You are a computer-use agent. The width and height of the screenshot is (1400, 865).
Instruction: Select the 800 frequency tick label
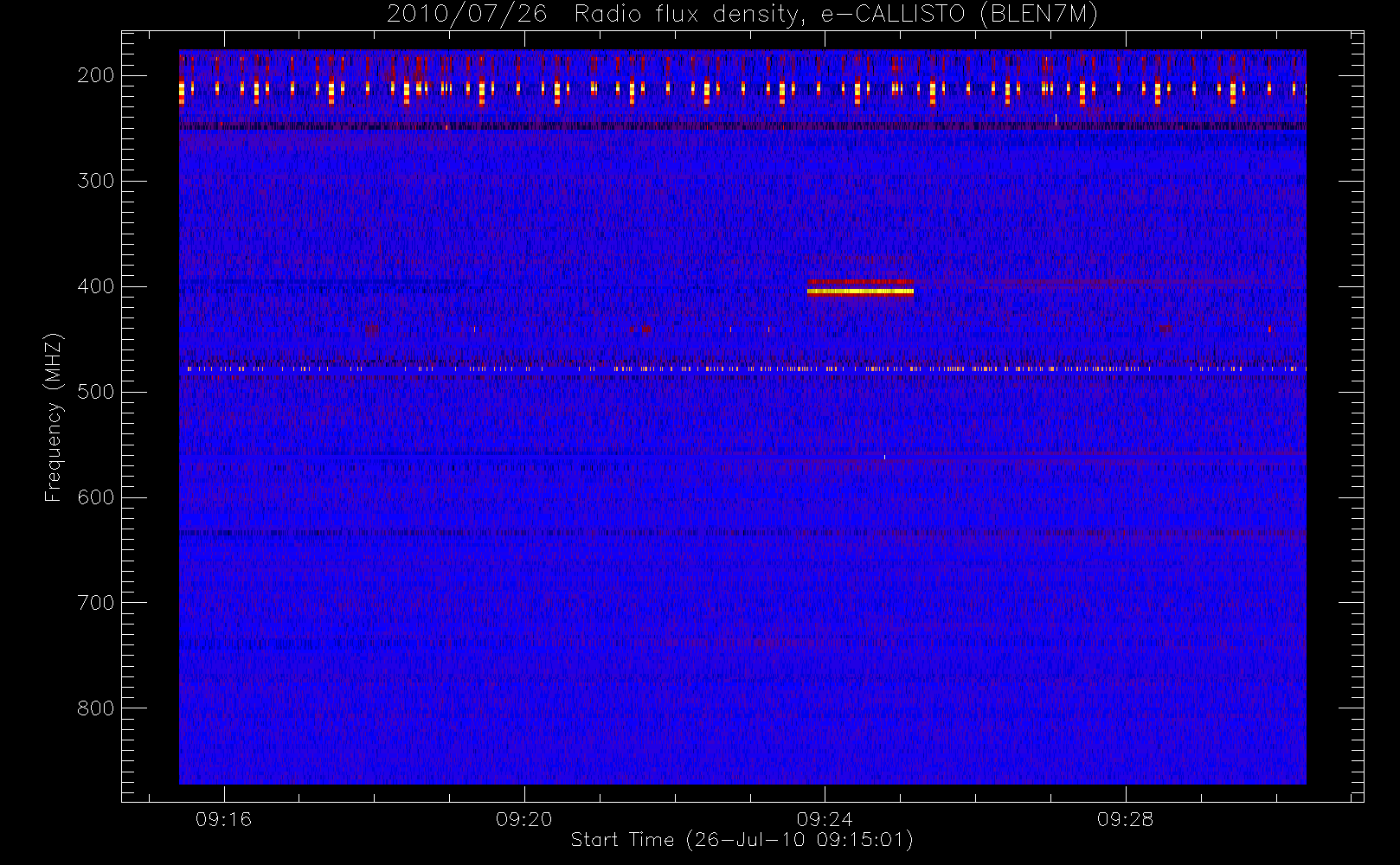click(x=96, y=708)
